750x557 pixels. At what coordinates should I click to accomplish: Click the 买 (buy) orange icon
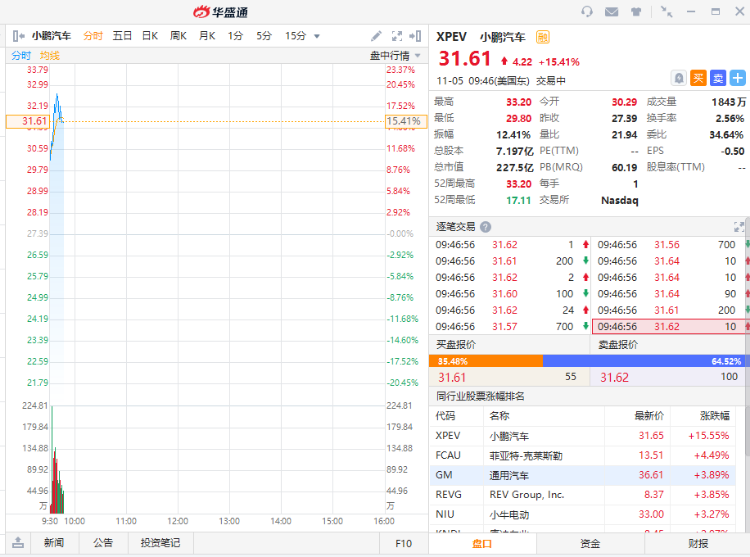point(698,78)
